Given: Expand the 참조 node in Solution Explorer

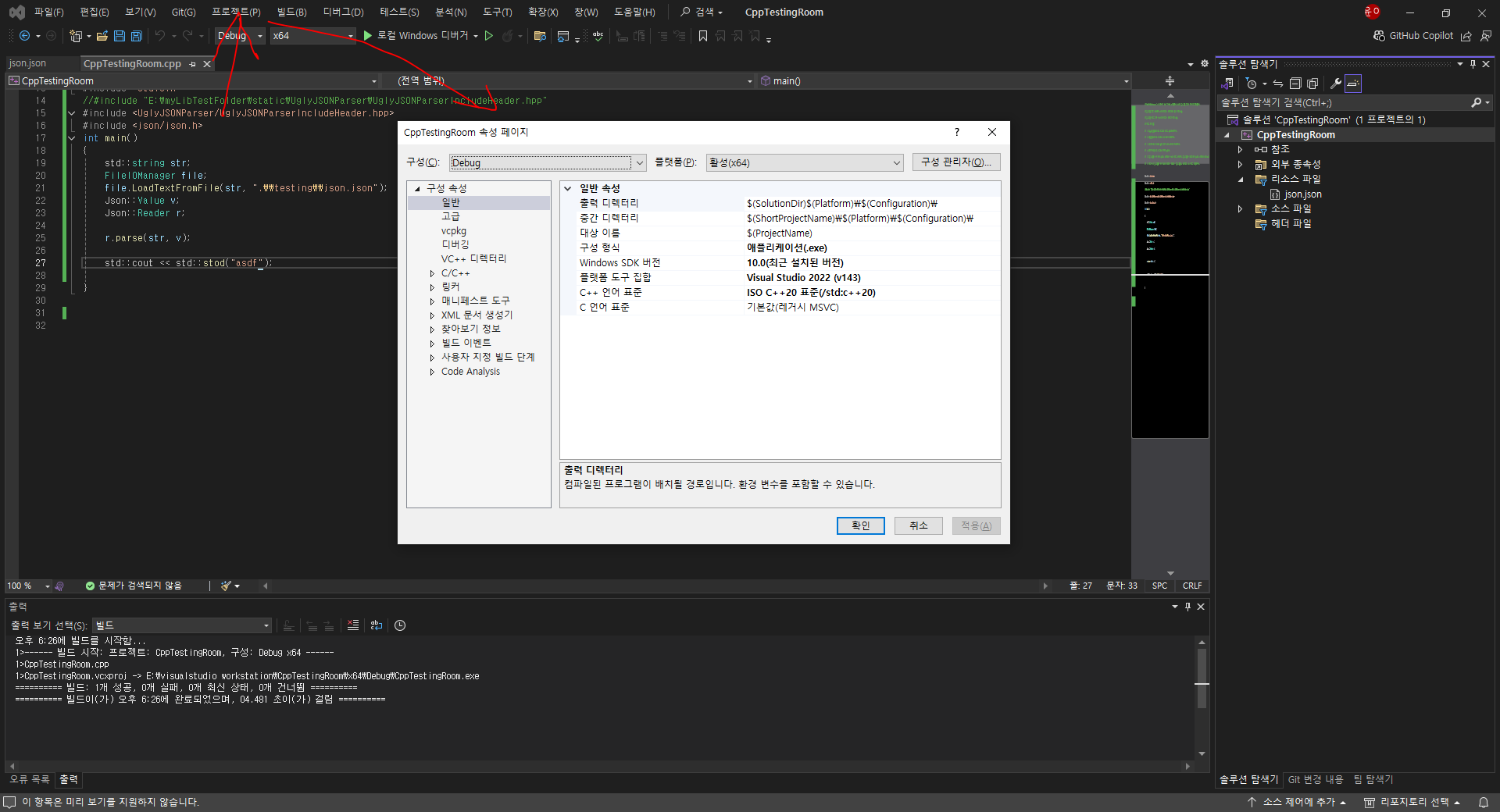Looking at the screenshot, I should (x=1240, y=149).
